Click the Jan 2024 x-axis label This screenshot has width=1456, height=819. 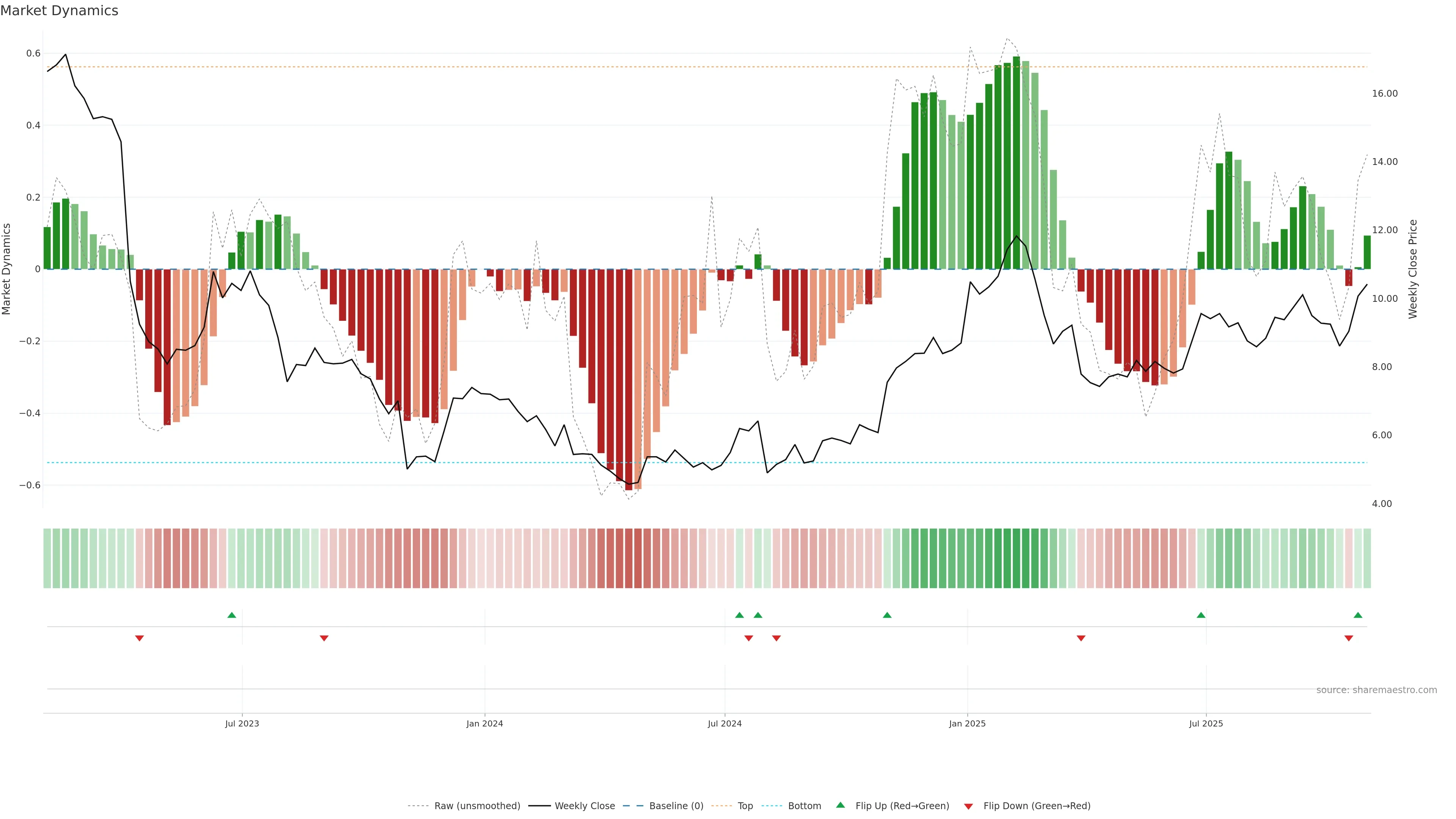(x=485, y=723)
